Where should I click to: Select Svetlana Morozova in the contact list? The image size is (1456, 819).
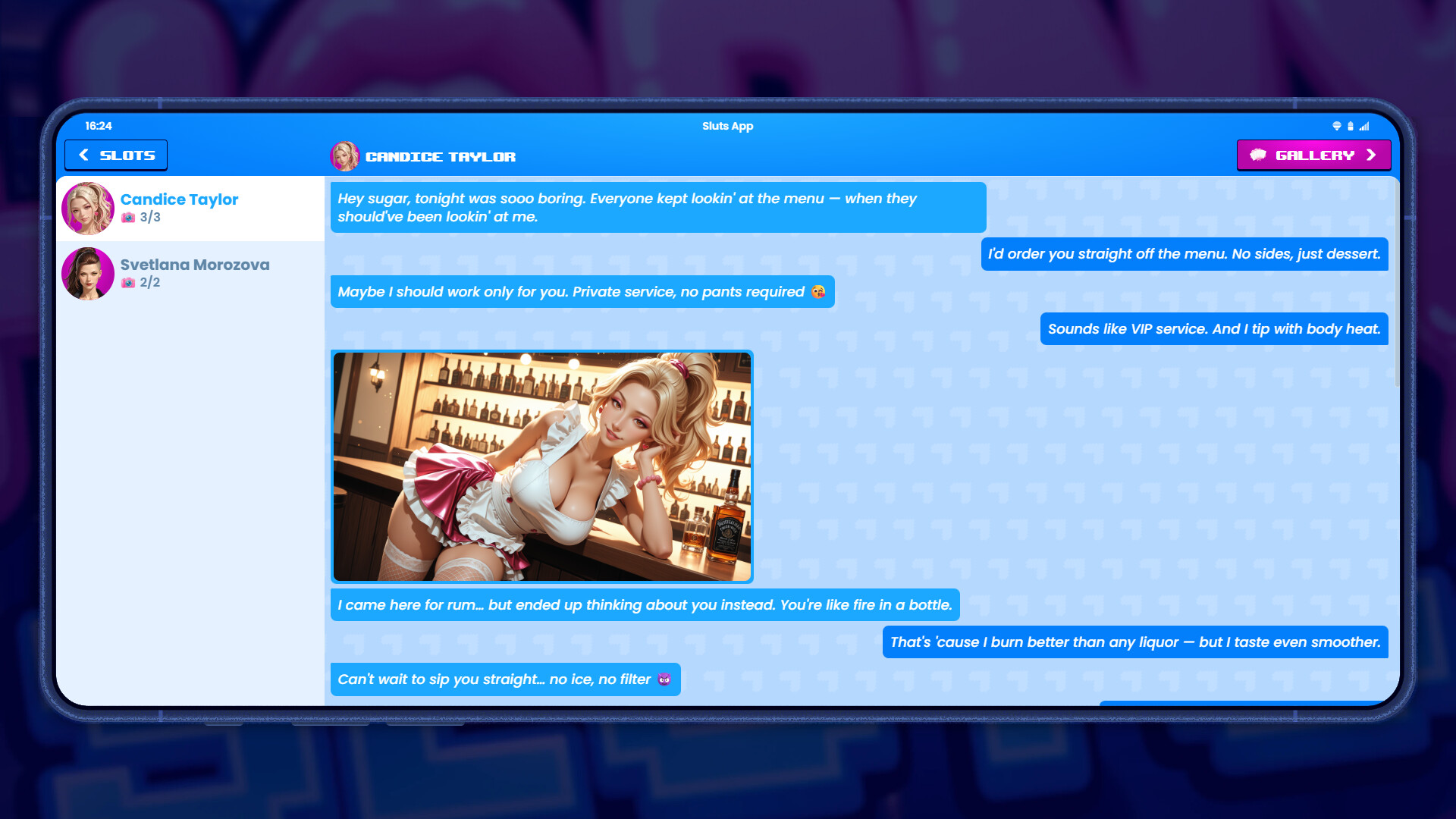190,274
